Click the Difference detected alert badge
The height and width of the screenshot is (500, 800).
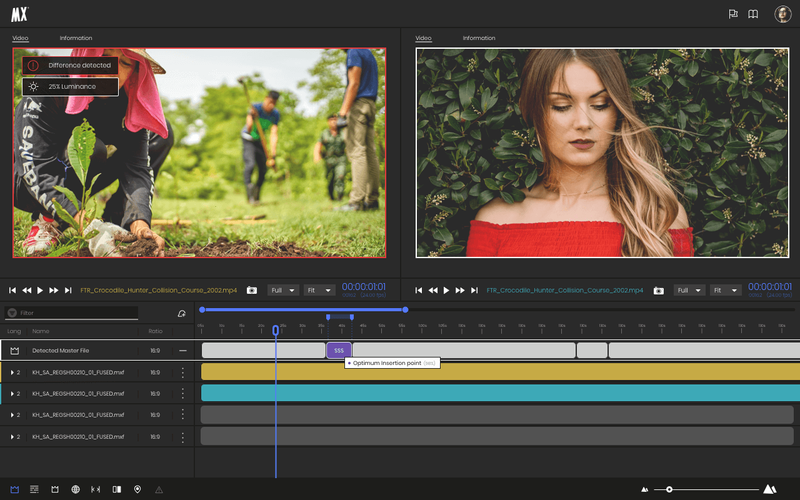point(70,65)
